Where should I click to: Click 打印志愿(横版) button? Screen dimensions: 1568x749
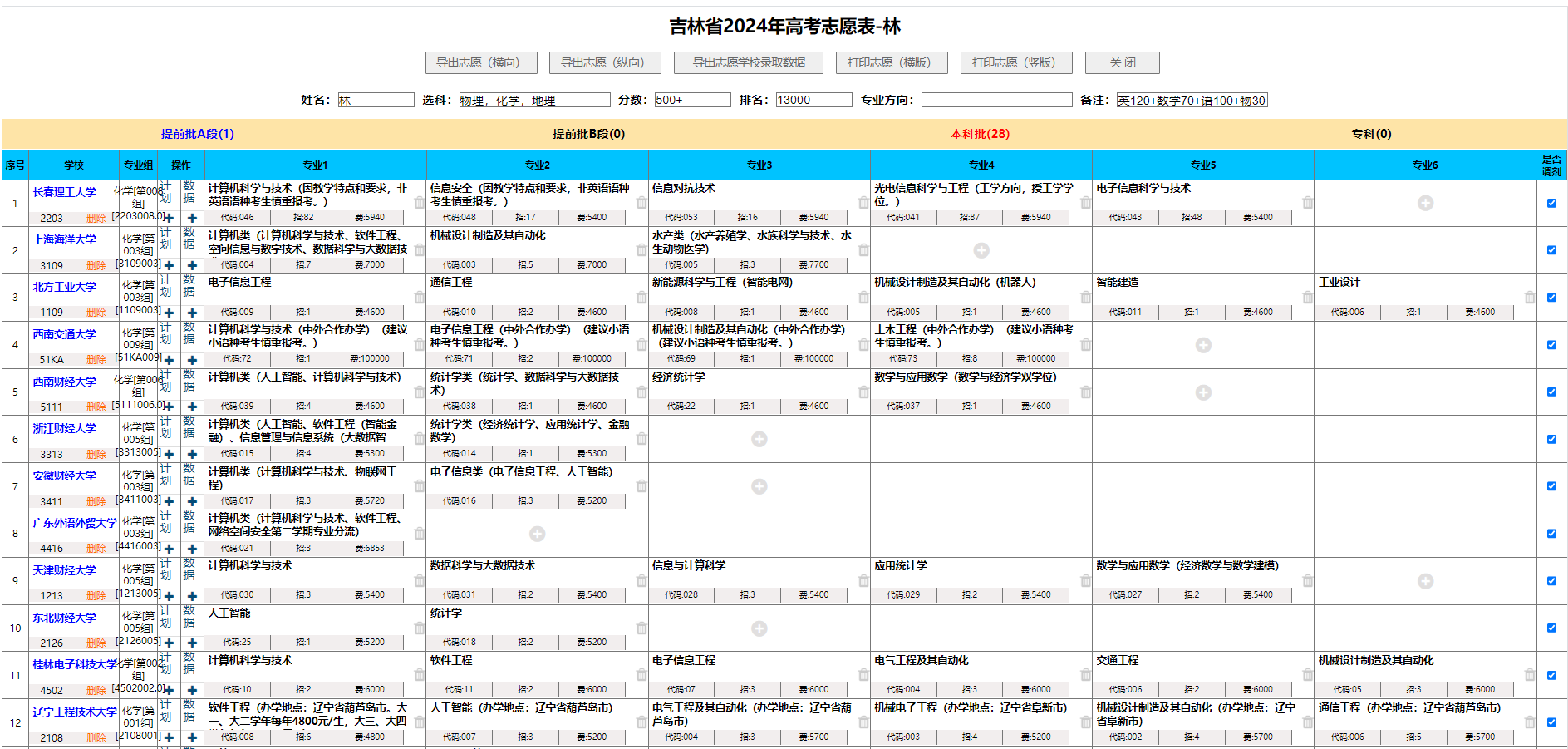[x=892, y=62]
